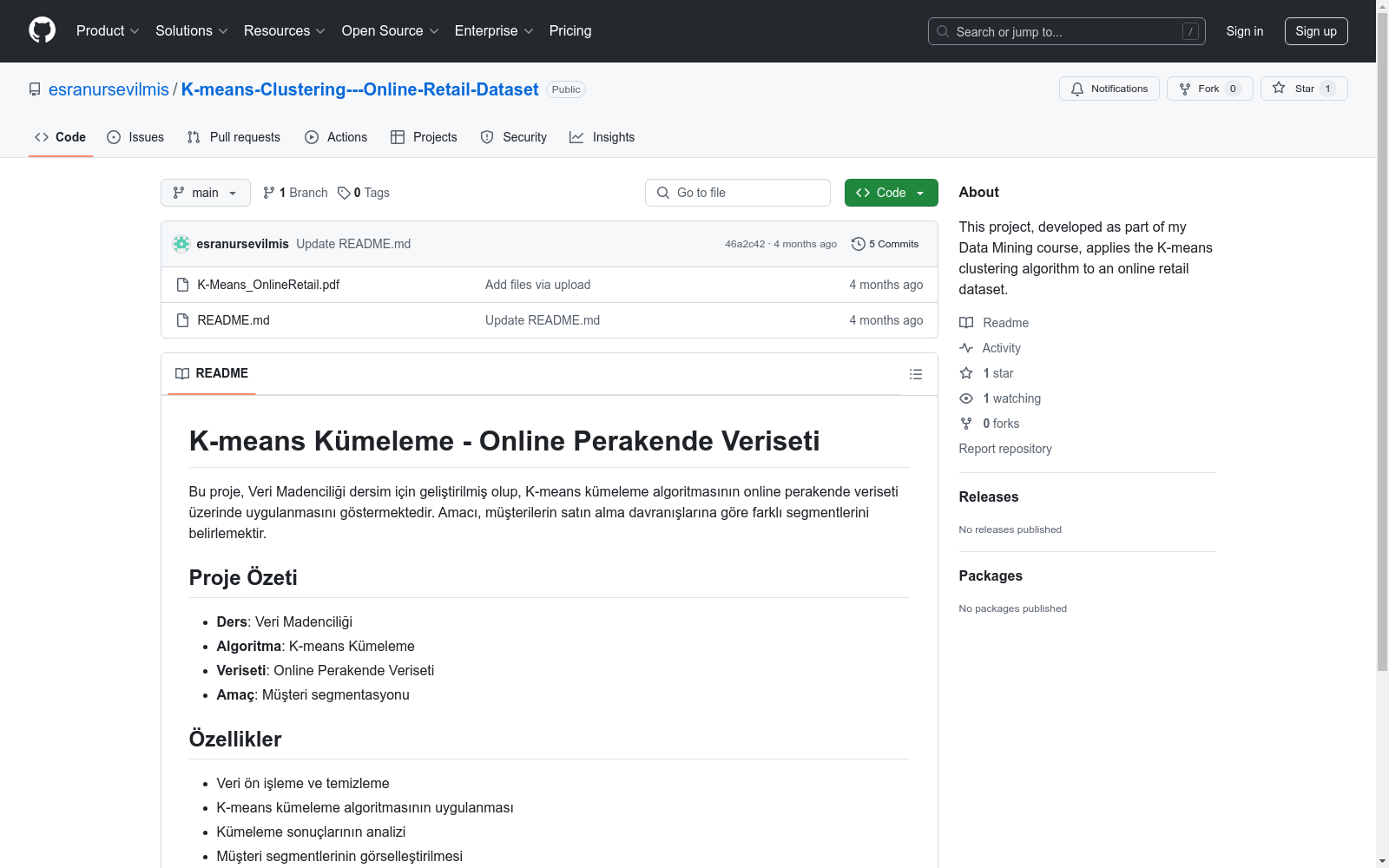Click the Public visibility badge
The image size is (1389, 868).
point(566,89)
